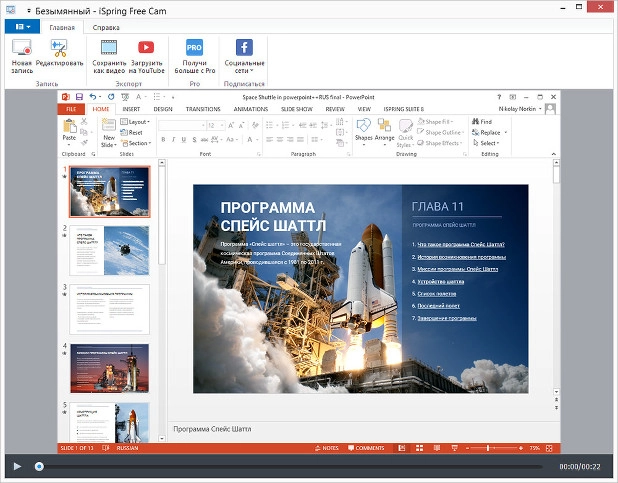Click Загрузить на YouTube icon
This screenshot has width=618, height=483.
click(146, 48)
